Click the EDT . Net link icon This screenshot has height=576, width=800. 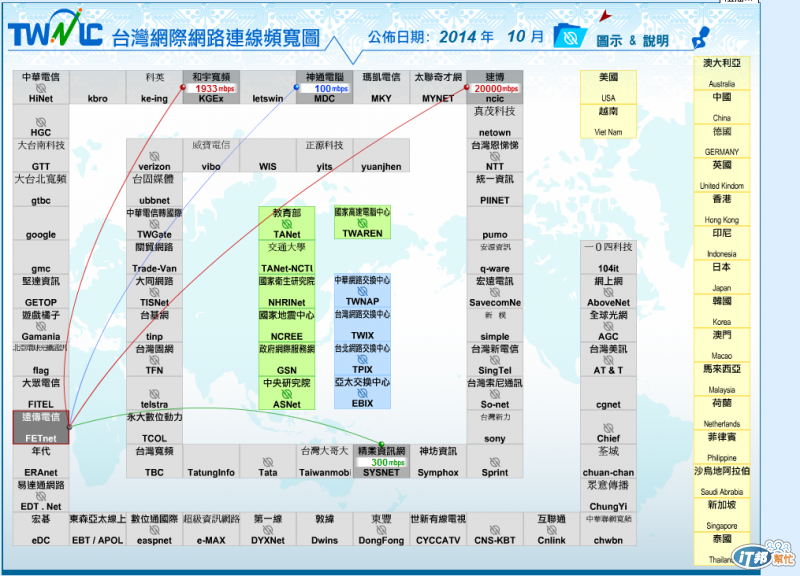coord(41,496)
